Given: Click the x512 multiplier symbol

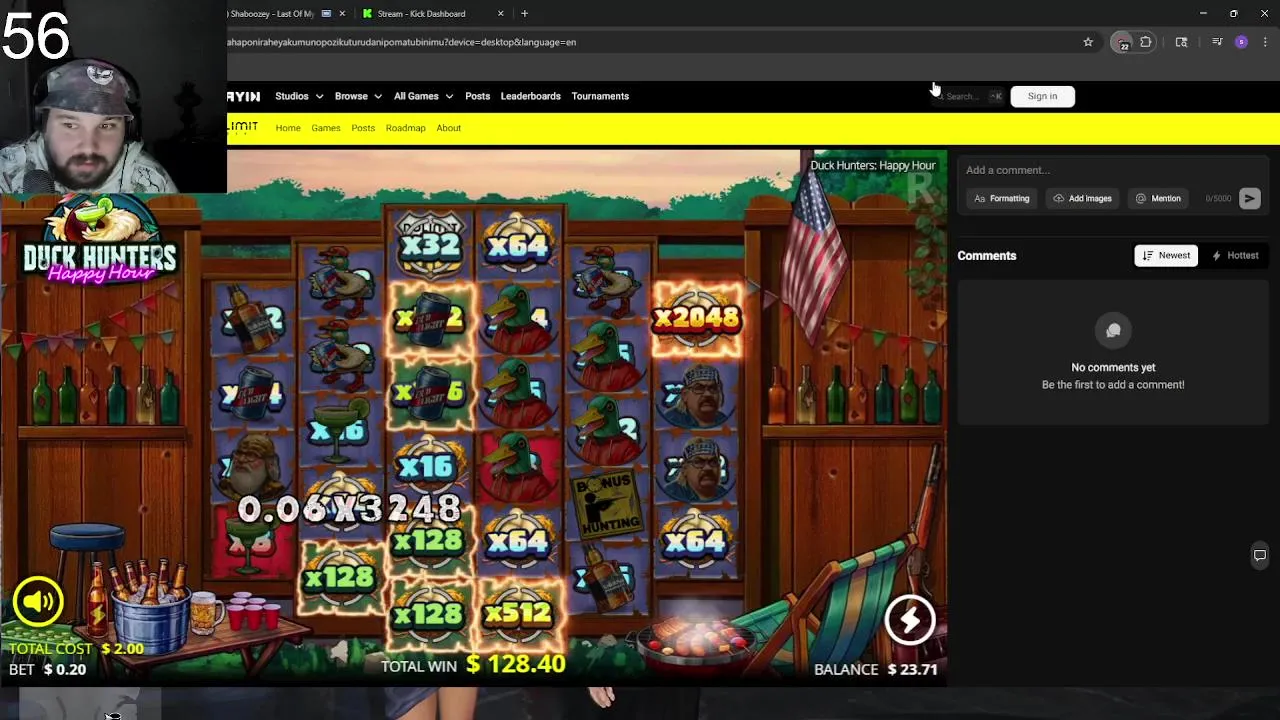Looking at the screenshot, I should pyautogui.click(x=519, y=614).
